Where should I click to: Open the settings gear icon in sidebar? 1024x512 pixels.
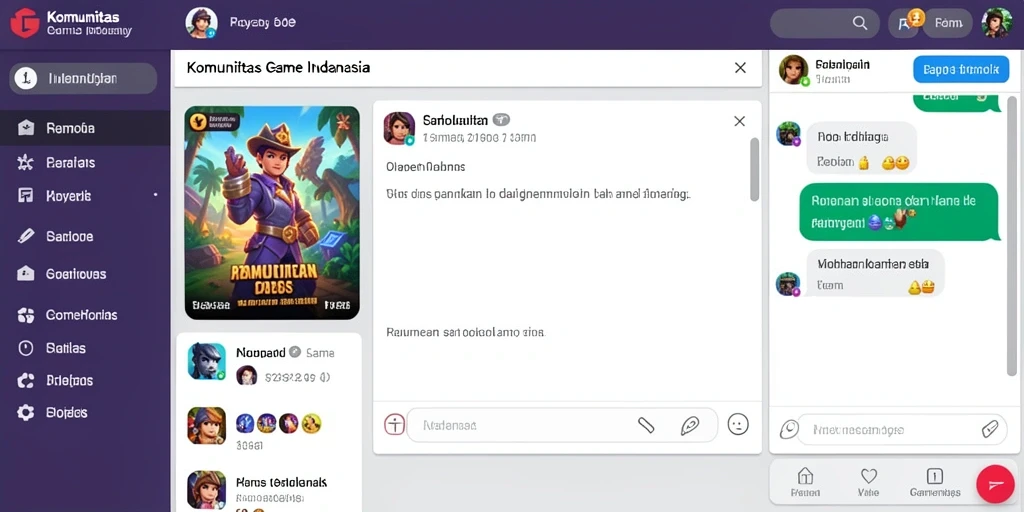tap(25, 412)
